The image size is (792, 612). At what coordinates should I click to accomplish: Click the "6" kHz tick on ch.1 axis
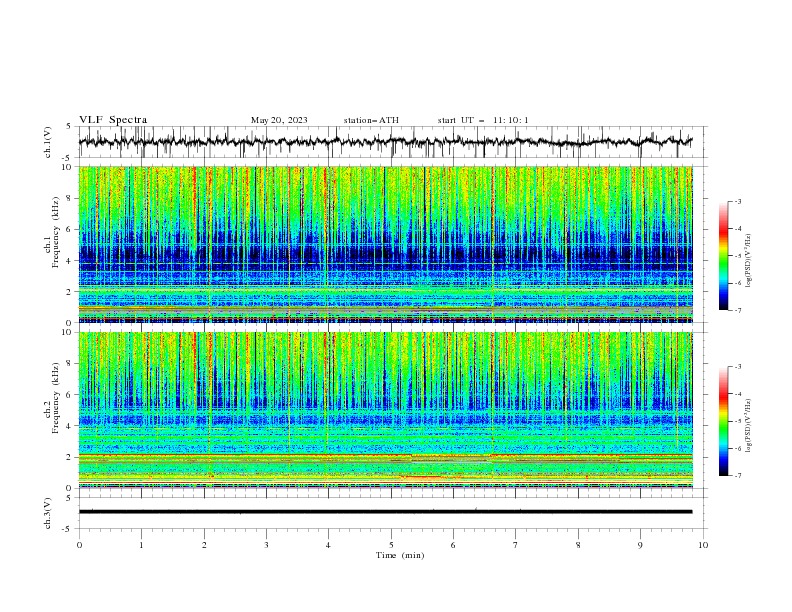click(x=71, y=229)
